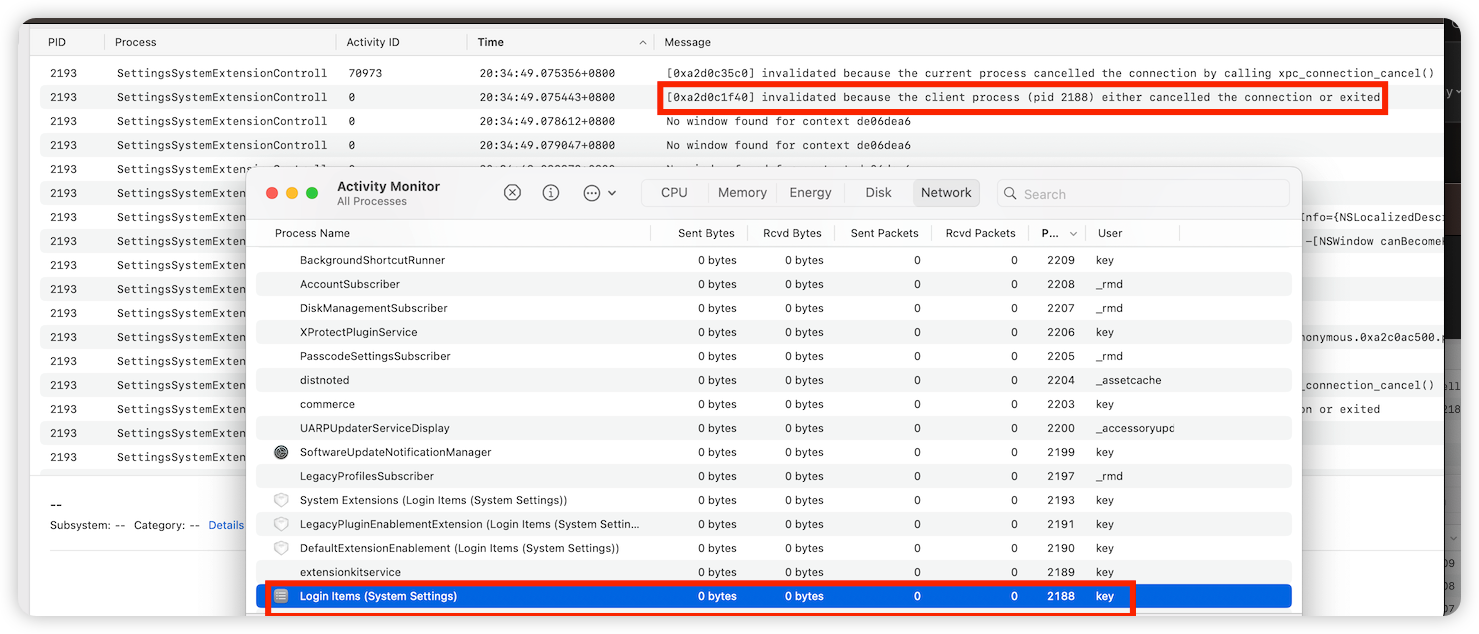This screenshot has height=634, width=1479.
Task: Click the SoftwareUpdateNotificationManager process icon
Action: click(281, 452)
